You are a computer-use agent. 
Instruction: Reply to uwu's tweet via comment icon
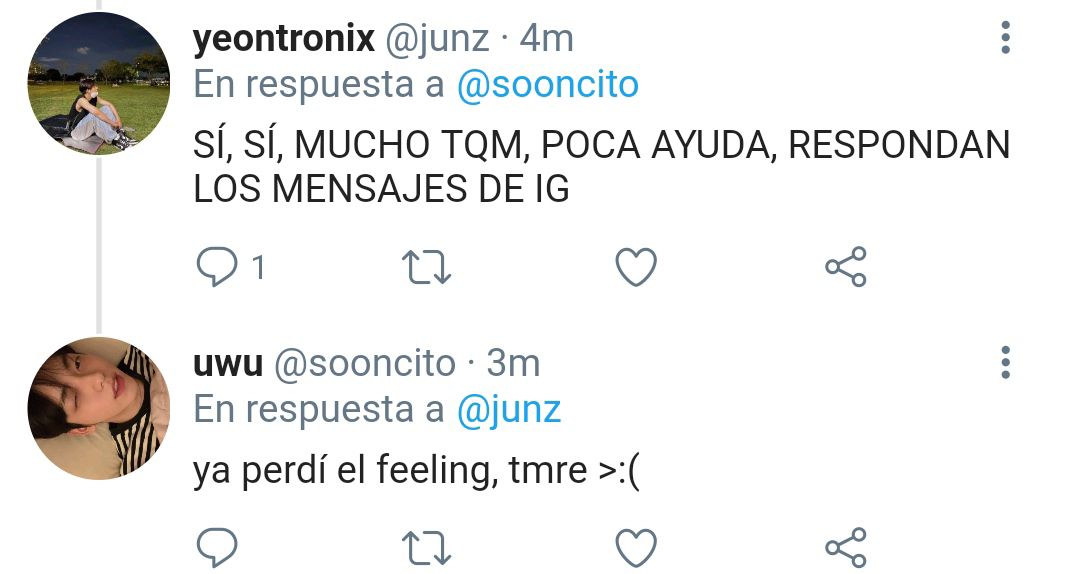217,548
